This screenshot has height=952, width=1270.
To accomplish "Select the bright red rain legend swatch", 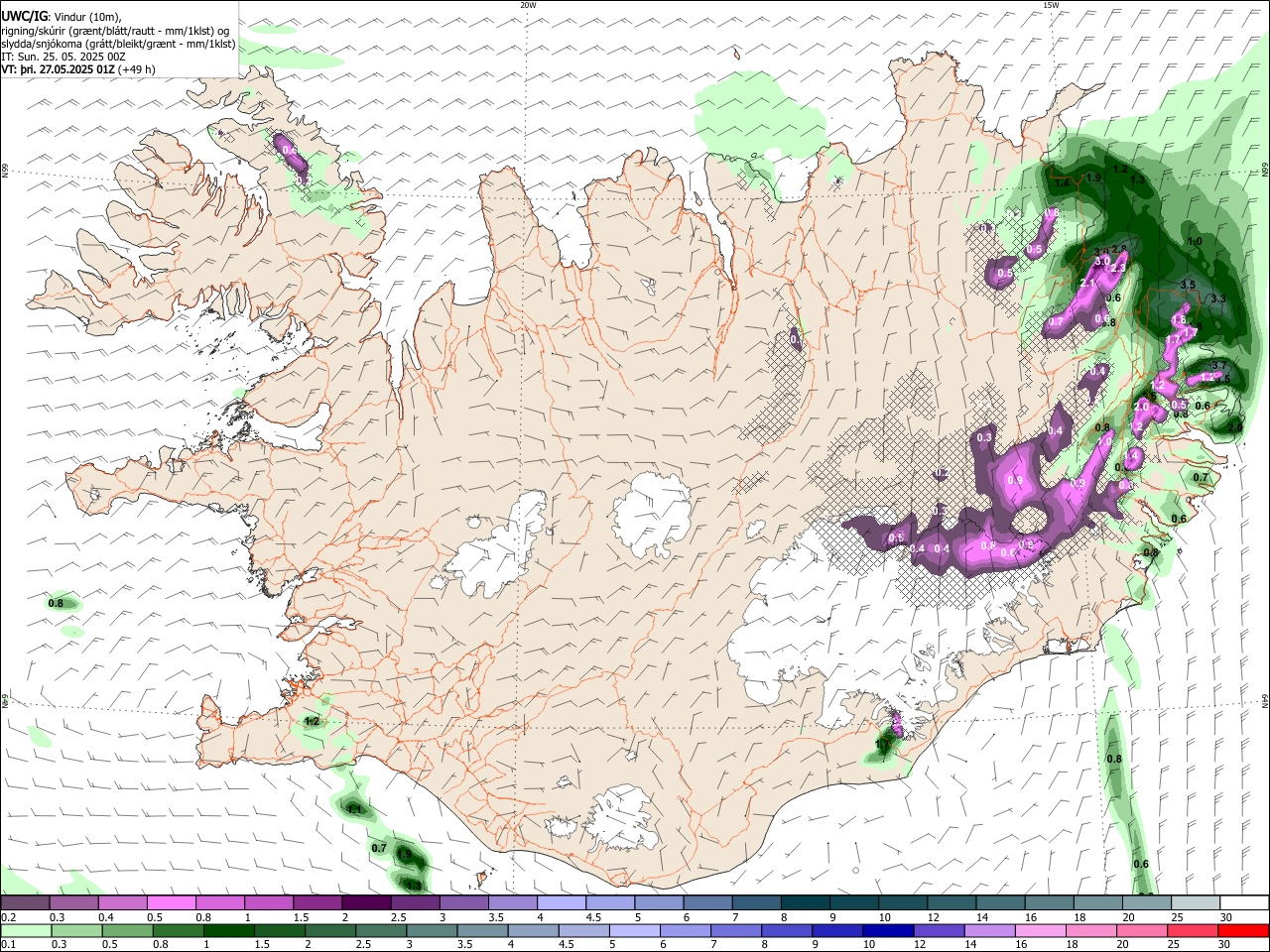I will click(x=1242, y=931).
